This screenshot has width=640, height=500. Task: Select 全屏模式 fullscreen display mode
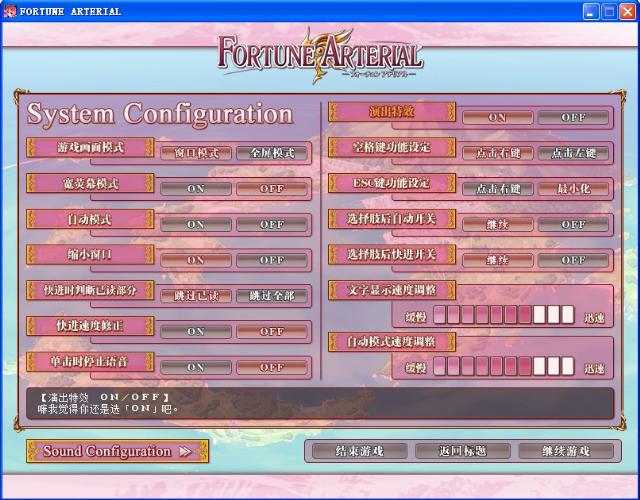pos(272,153)
